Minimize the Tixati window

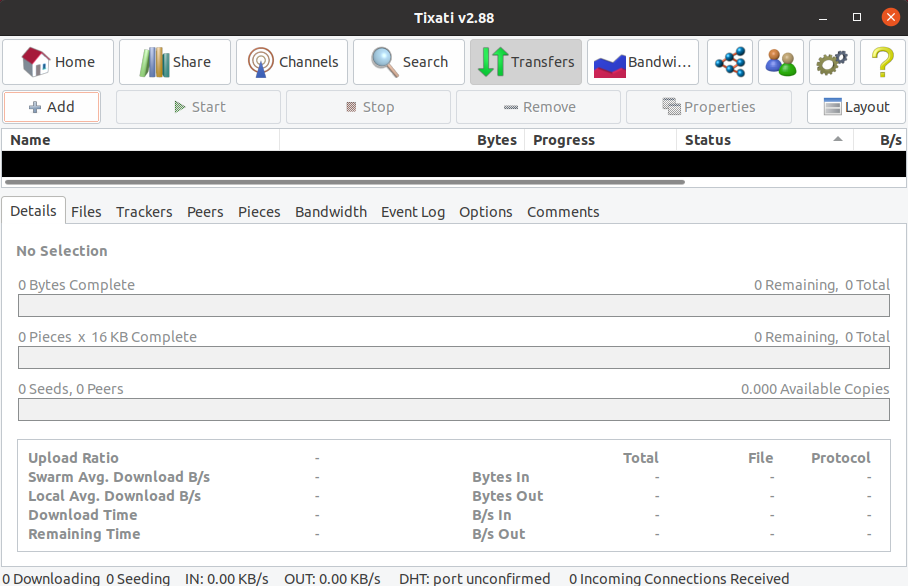click(x=823, y=17)
